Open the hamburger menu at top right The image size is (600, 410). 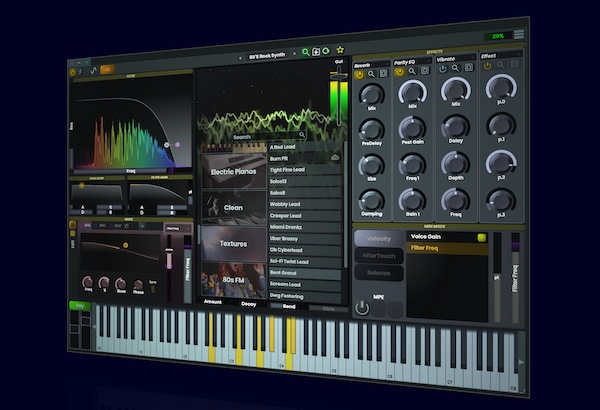pyautogui.click(x=519, y=34)
